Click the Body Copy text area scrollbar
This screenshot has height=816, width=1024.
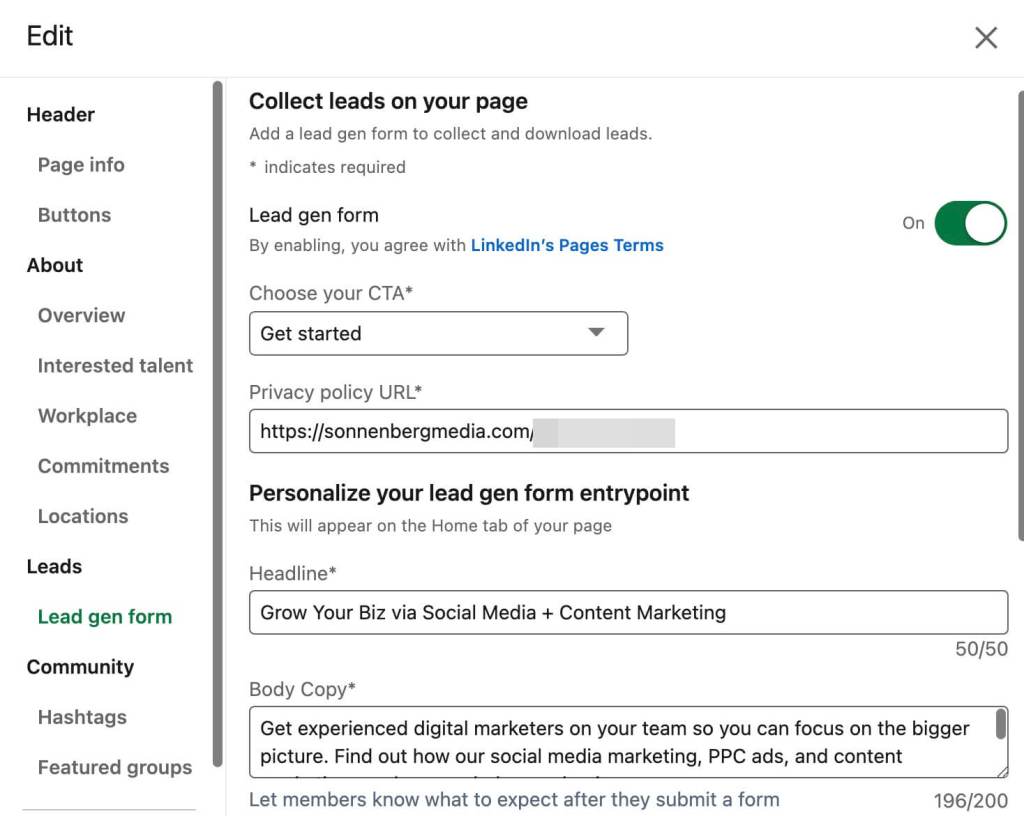(x=1001, y=725)
